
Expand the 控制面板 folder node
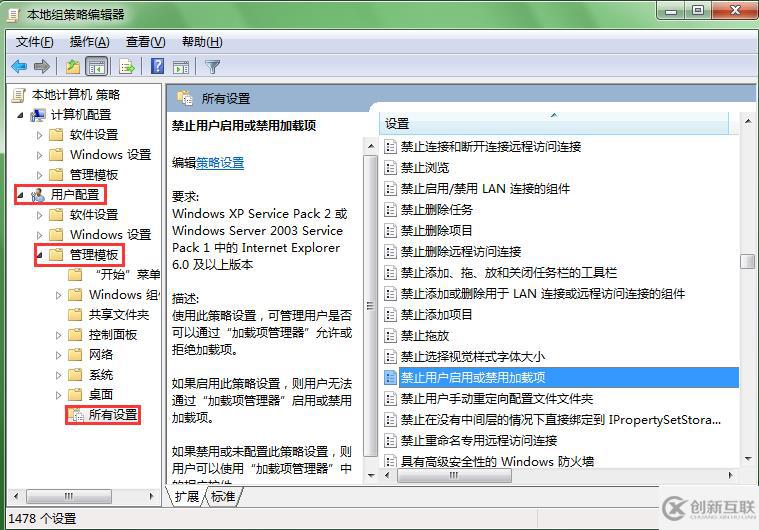pyautogui.click(x=59, y=335)
